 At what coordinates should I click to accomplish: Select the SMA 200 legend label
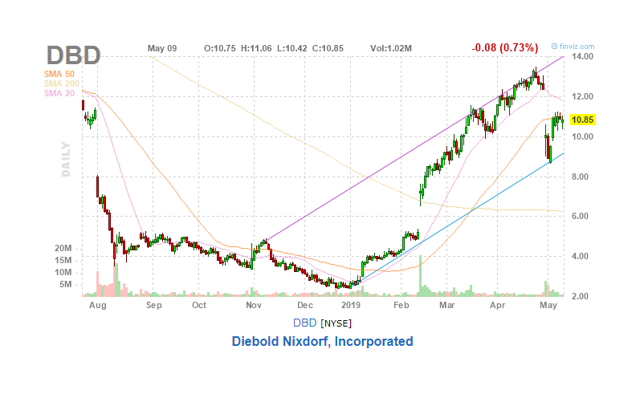coord(62,84)
